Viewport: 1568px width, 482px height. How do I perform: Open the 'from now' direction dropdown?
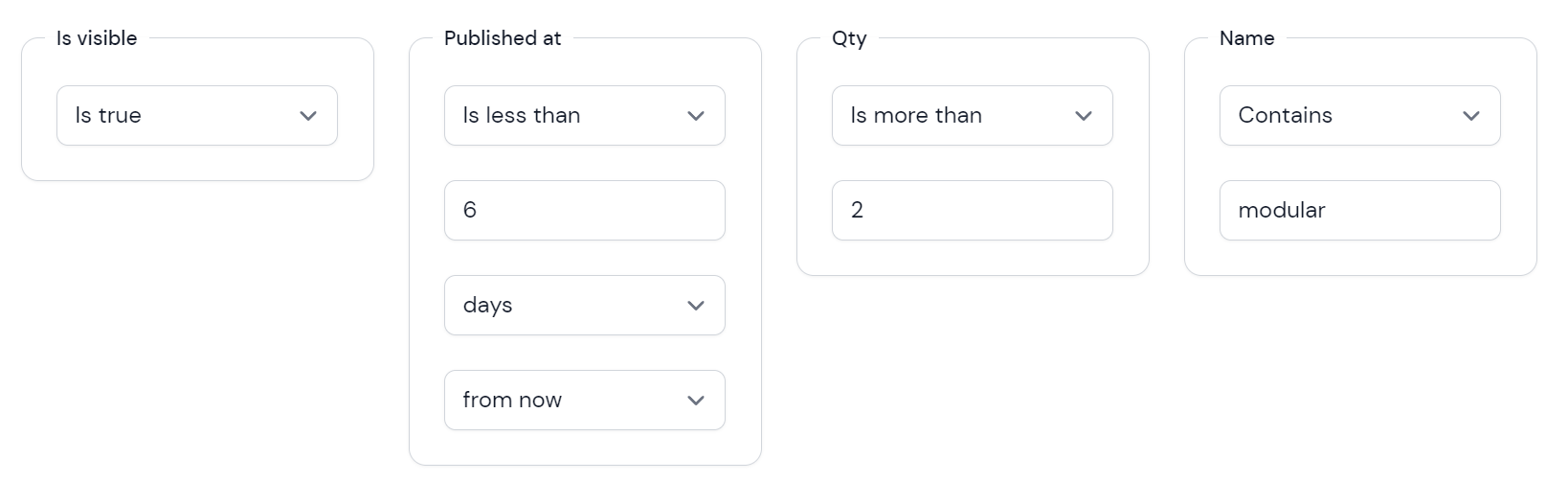[x=585, y=401]
